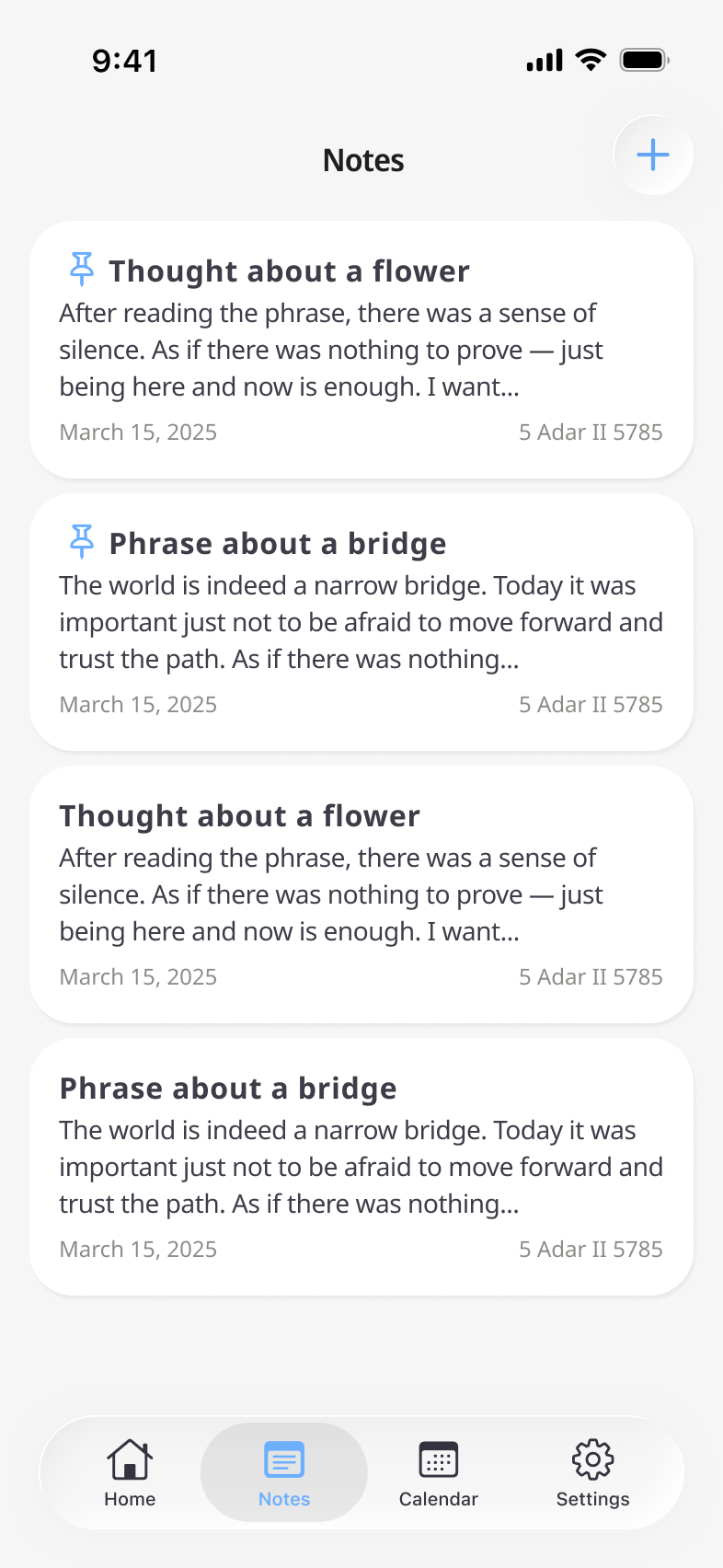The width and height of the screenshot is (723, 1568).
Task: Select the unpinned "Phrase about a bridge" title
Action: pyautogui.click(x=228, y=1089)
